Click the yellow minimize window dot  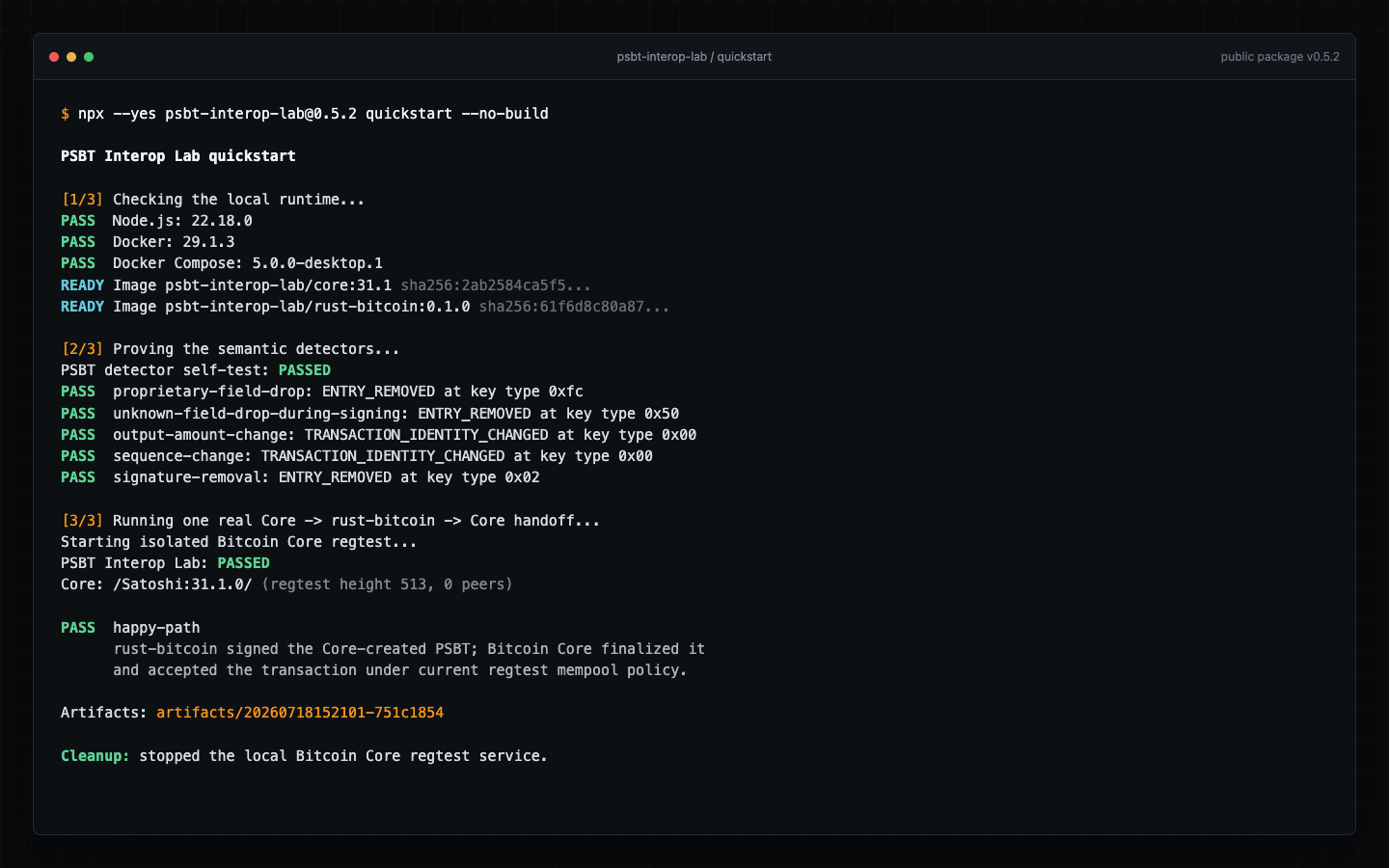71,57
